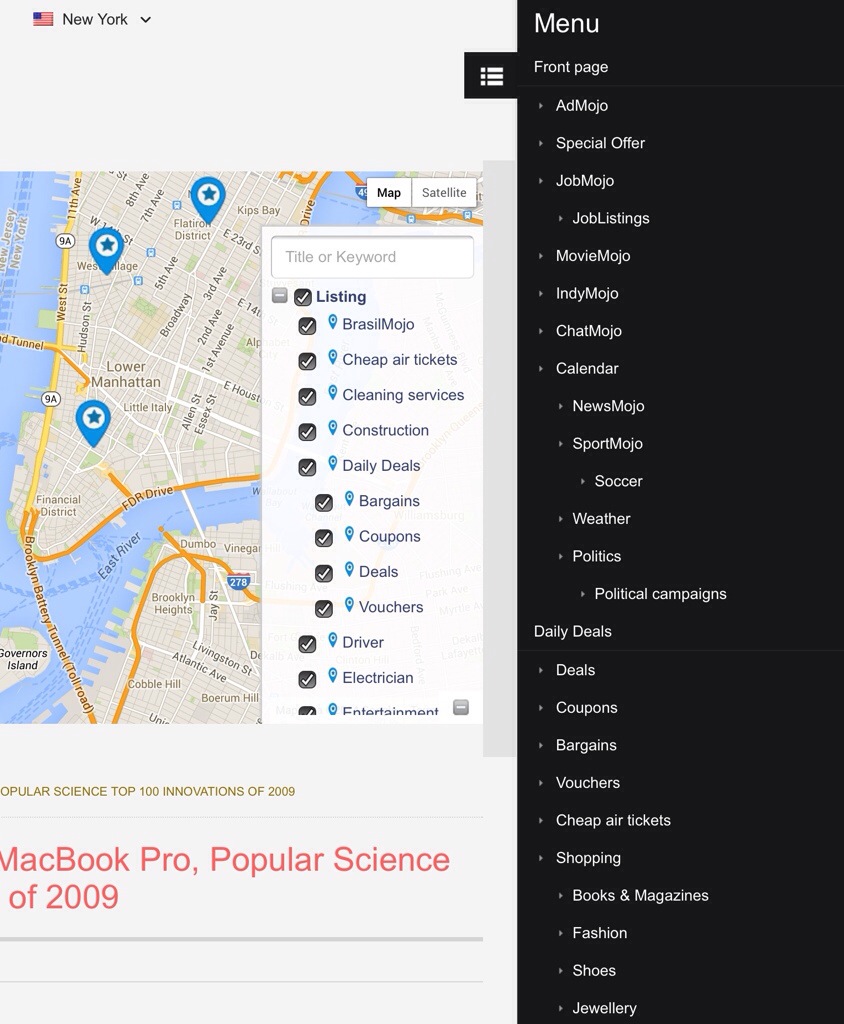Click the US flag icon
The image size is (844, 1024).
click(43, 19)
